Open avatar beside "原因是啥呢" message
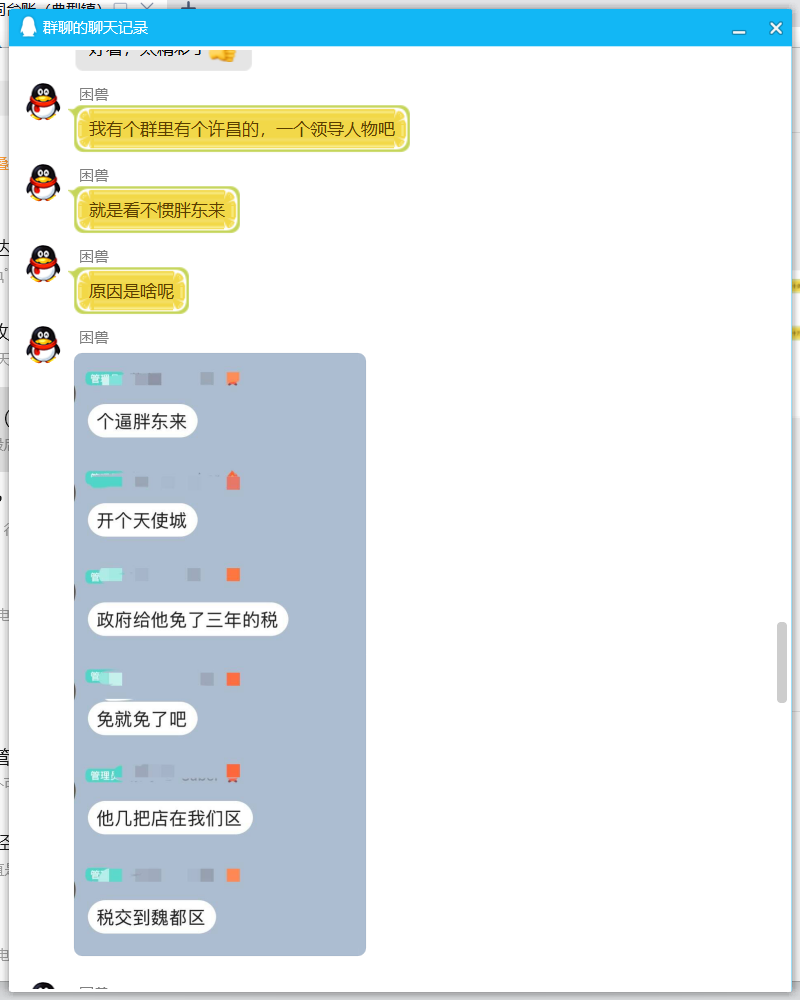This screenshot has width=800, height=1000. (x=43, y=263)
